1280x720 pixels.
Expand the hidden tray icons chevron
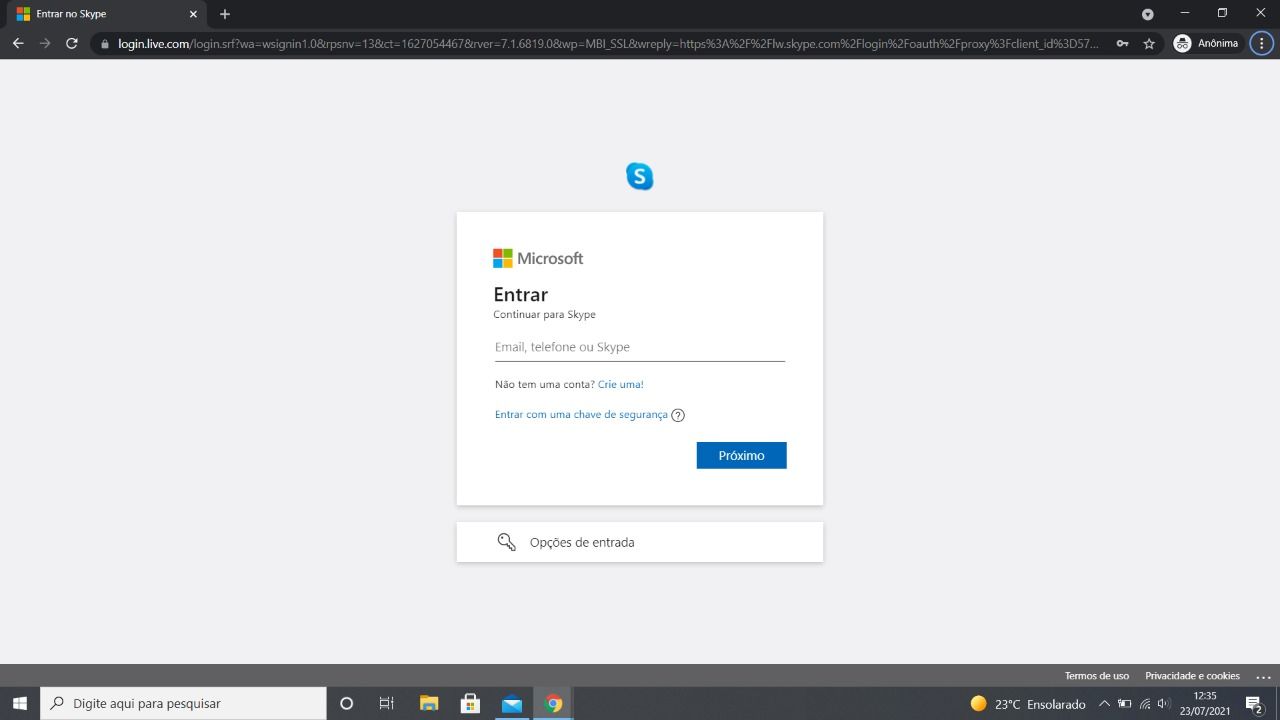pyautogui.click(x=1105, y=703)
